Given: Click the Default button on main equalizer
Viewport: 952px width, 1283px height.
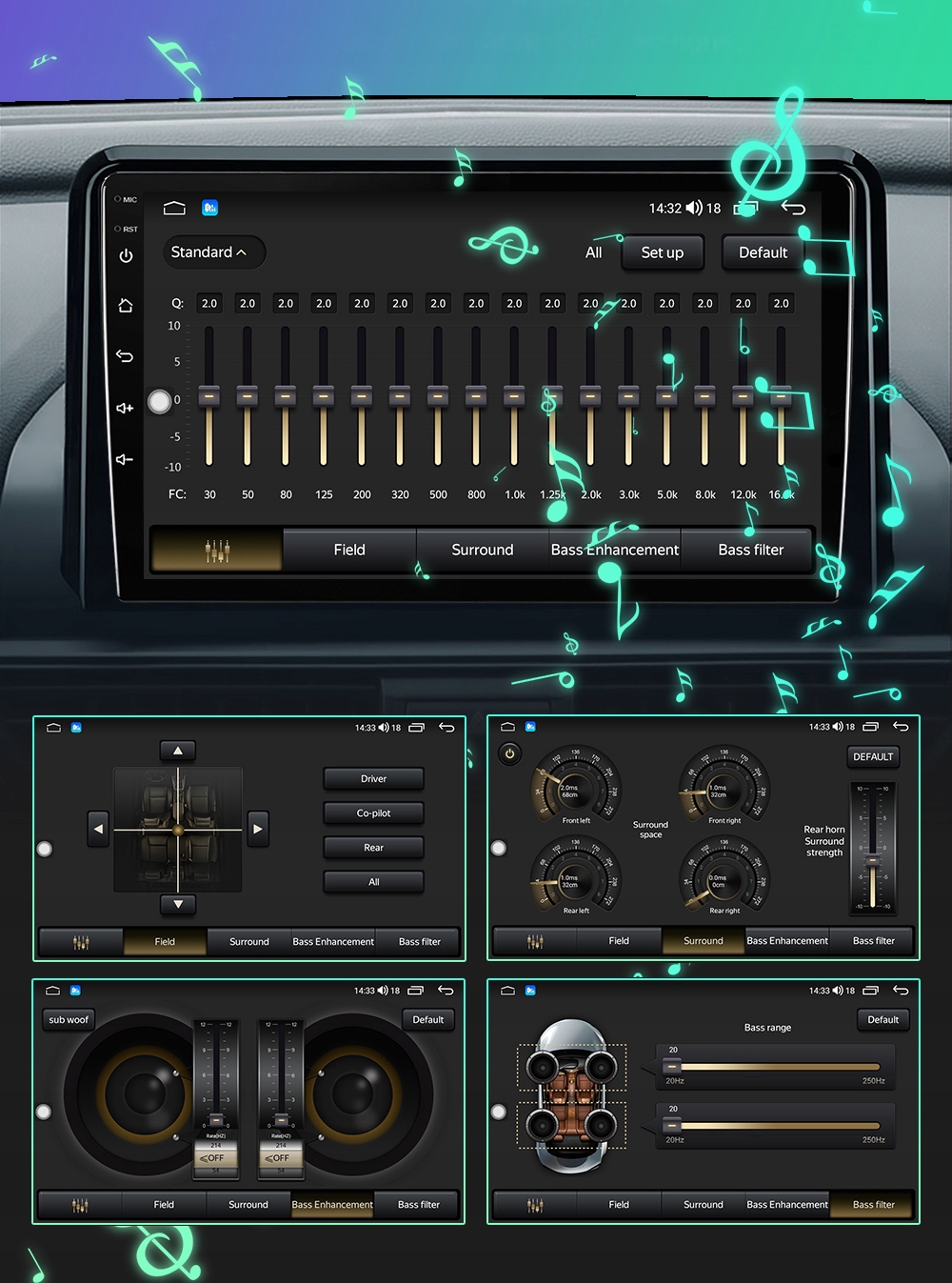Looking at the screenshot, I should tap(763, 253).
